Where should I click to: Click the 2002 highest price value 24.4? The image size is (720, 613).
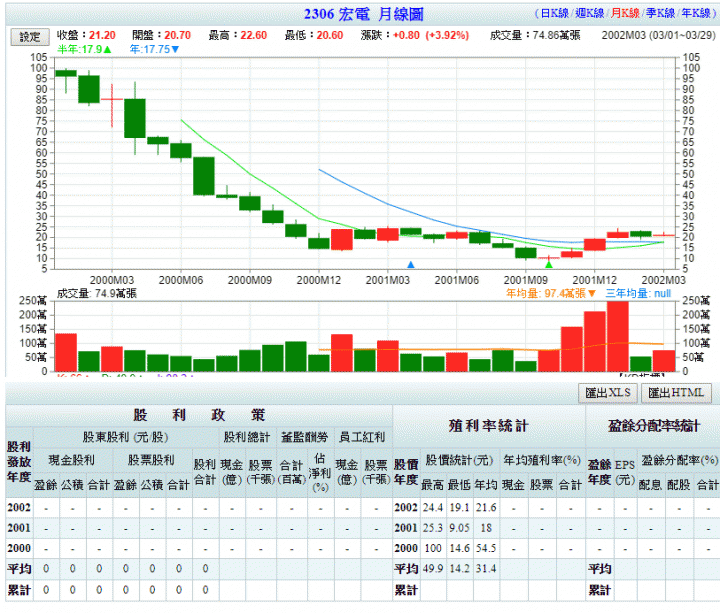pos(433,507)
